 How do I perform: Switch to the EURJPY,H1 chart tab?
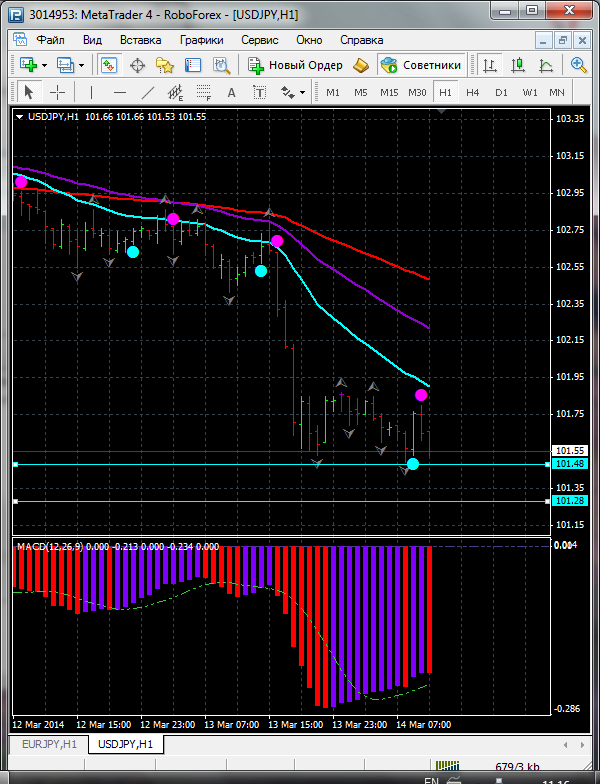tap(49, 744)
